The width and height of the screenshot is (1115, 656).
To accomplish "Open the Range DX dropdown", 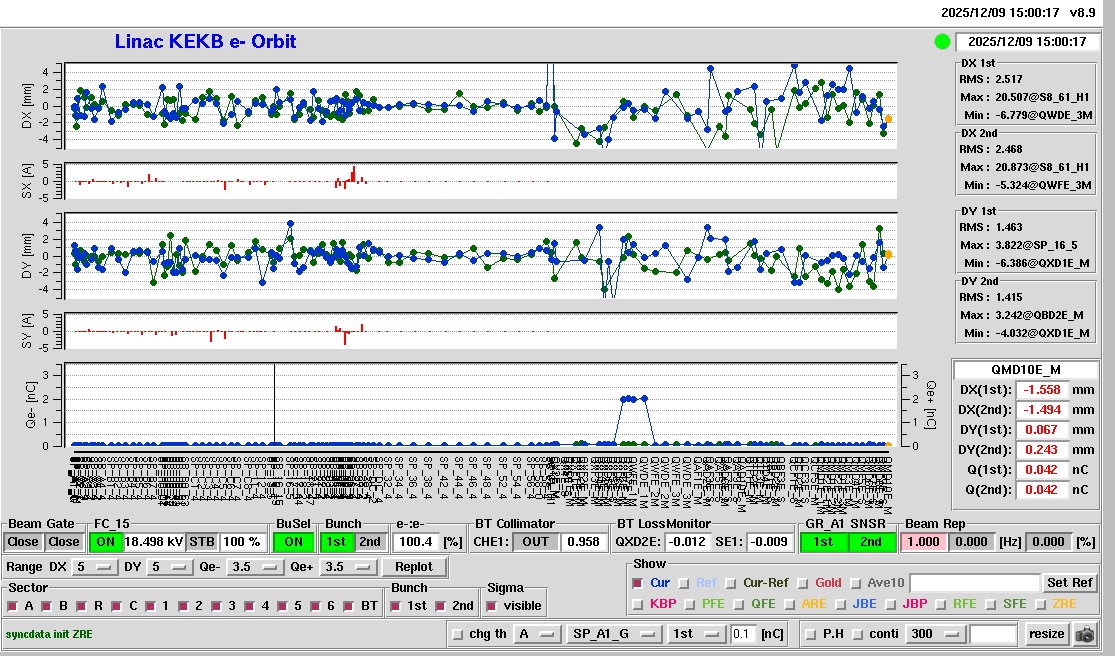I will 93,567.
